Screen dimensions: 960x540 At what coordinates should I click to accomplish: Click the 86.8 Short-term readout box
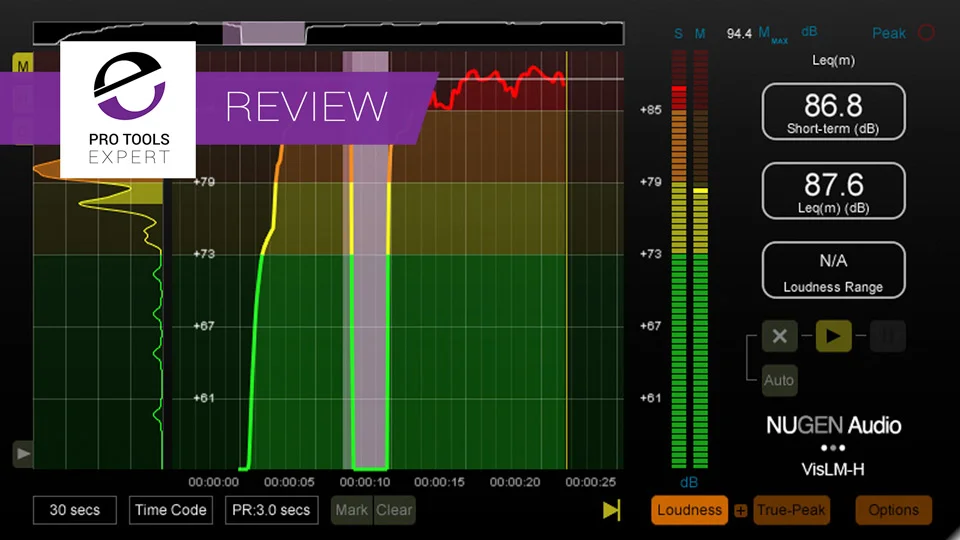click(x=833, y=111)
